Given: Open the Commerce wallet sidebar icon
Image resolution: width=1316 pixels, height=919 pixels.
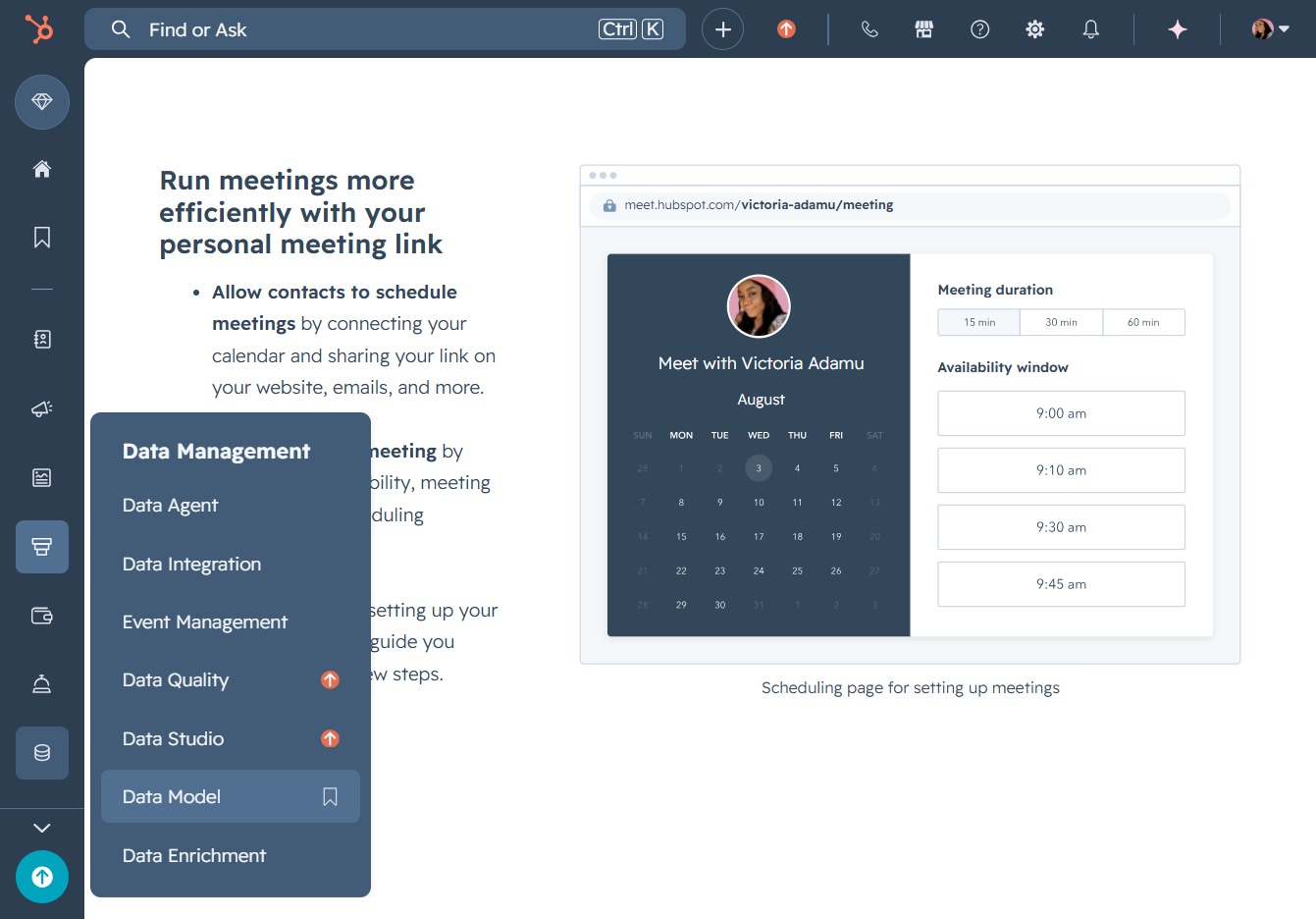Looking at the screenshot, I should point(42,616).
